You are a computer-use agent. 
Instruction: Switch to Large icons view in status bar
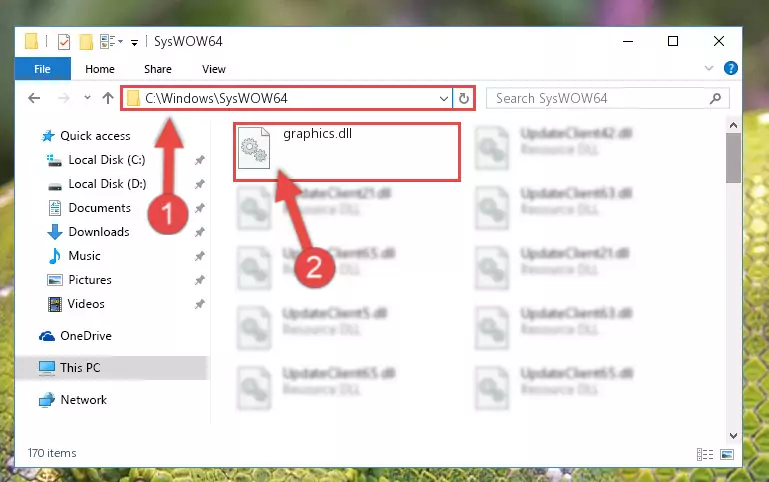point(727,455)
